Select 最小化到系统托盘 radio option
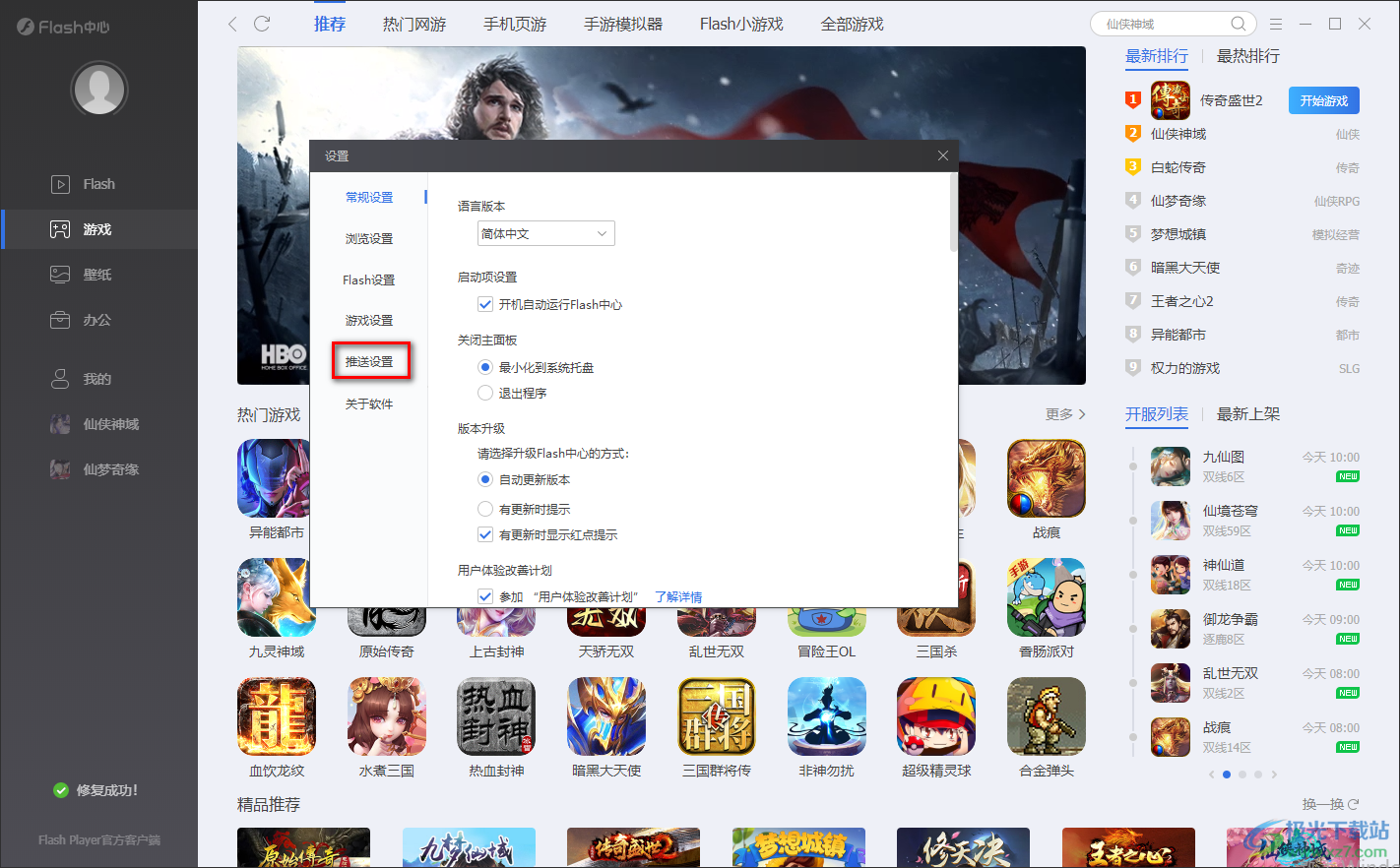Screen dimensions: 1400x868 [x=485, y=367]
